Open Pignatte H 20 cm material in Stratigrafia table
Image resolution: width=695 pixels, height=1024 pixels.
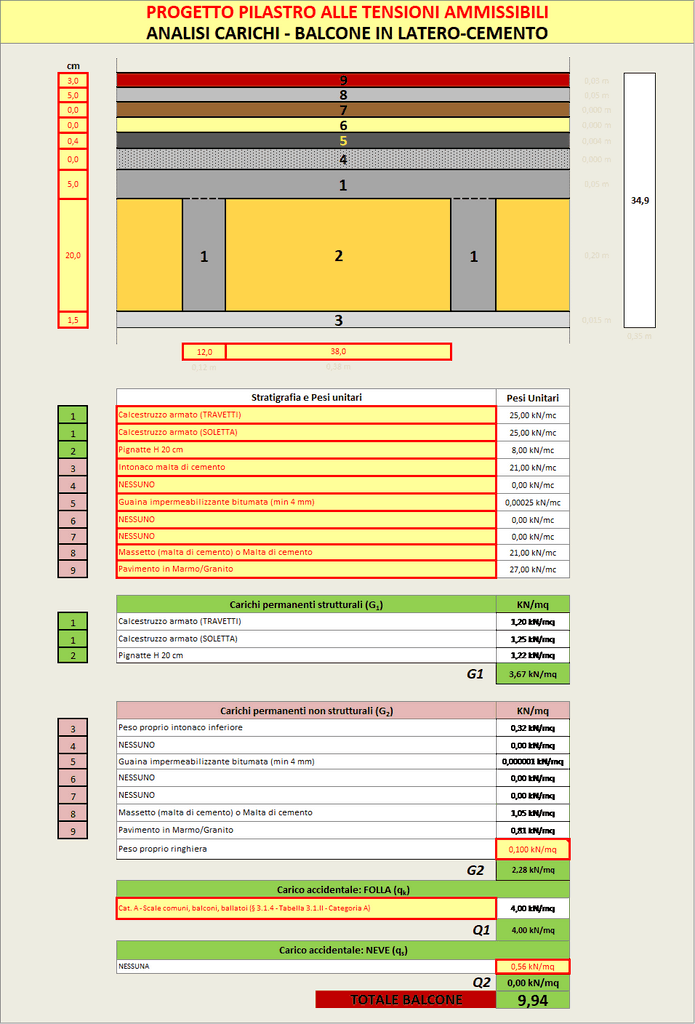coord(306,450)
